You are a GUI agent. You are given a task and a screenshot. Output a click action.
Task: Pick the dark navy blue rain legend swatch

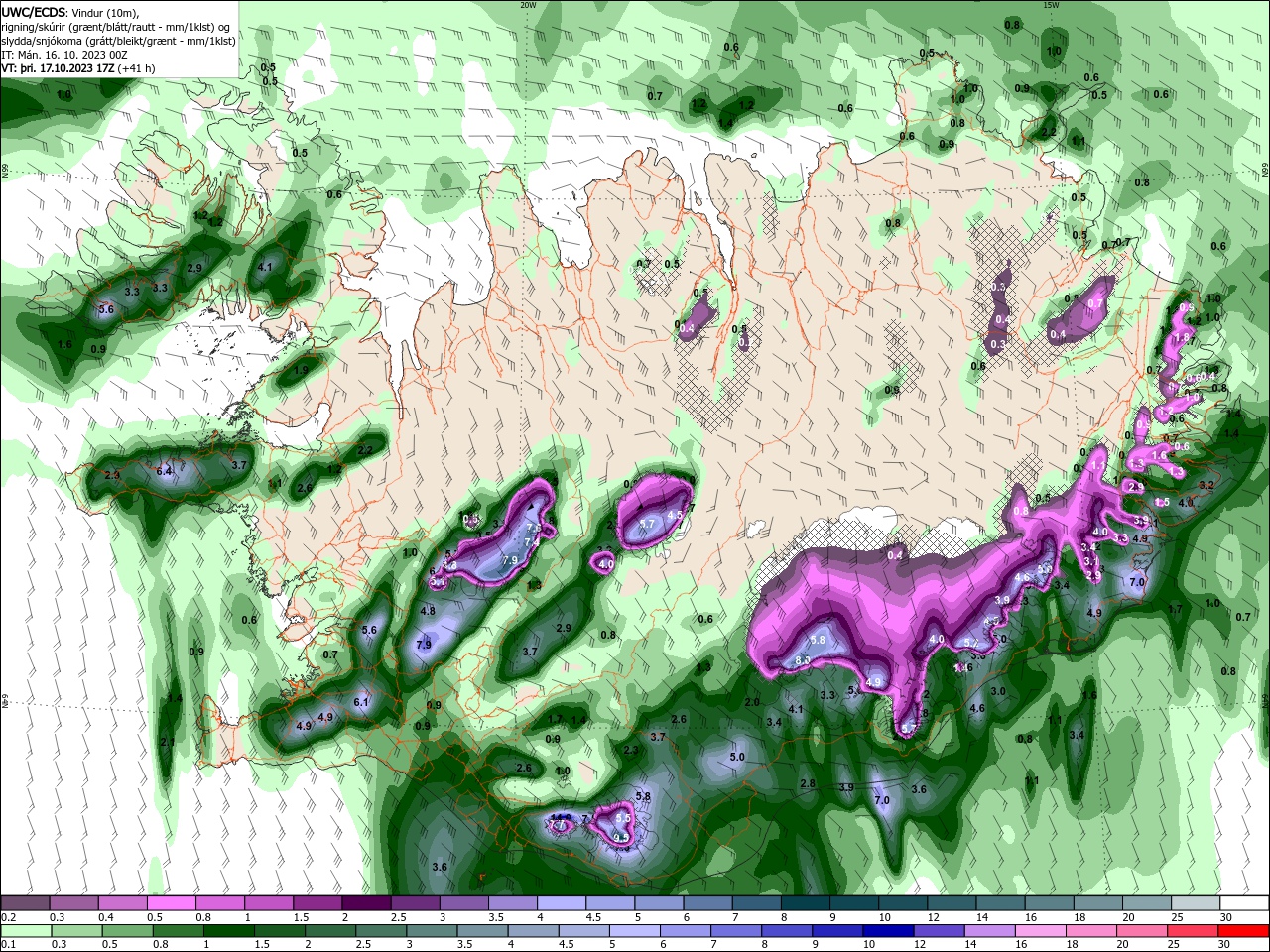coord(886,931)
